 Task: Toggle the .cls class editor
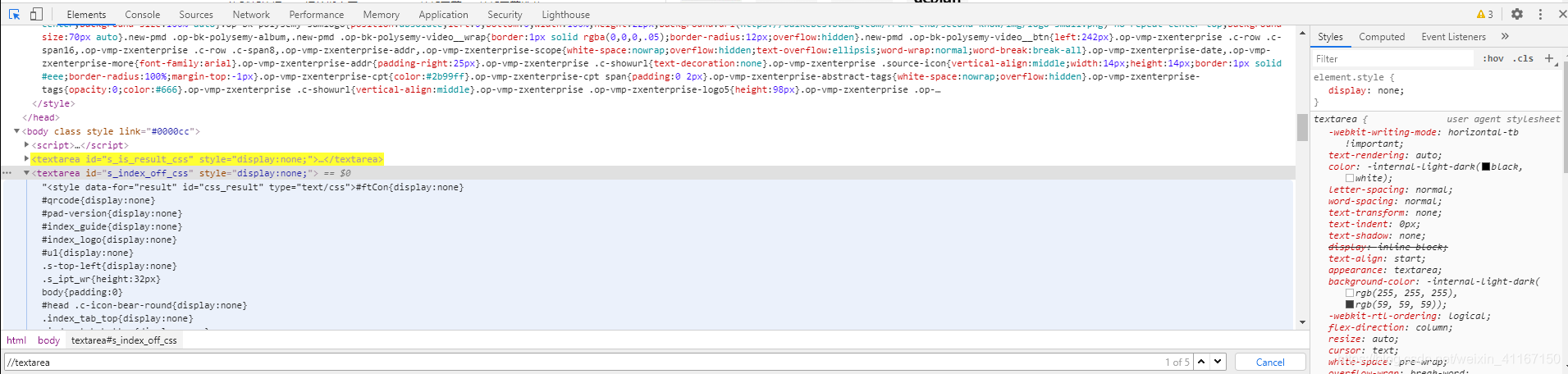click(x=1524, y=58)
